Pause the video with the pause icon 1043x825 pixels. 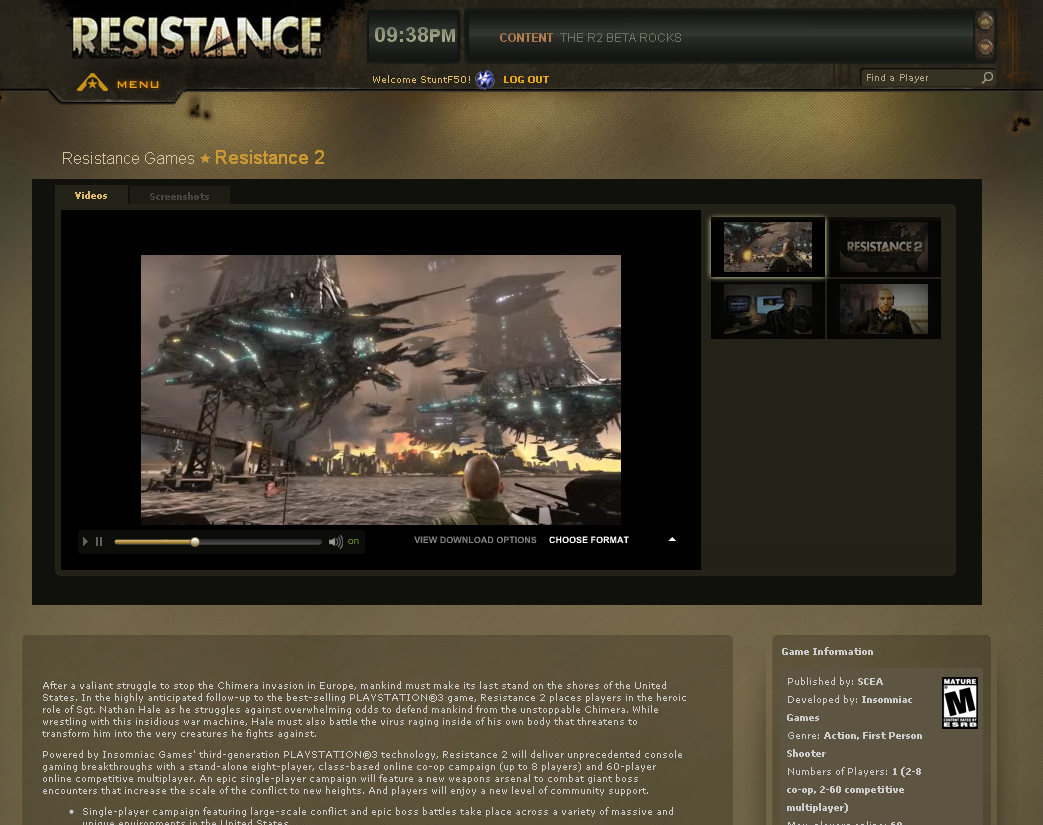click(99, 542)
